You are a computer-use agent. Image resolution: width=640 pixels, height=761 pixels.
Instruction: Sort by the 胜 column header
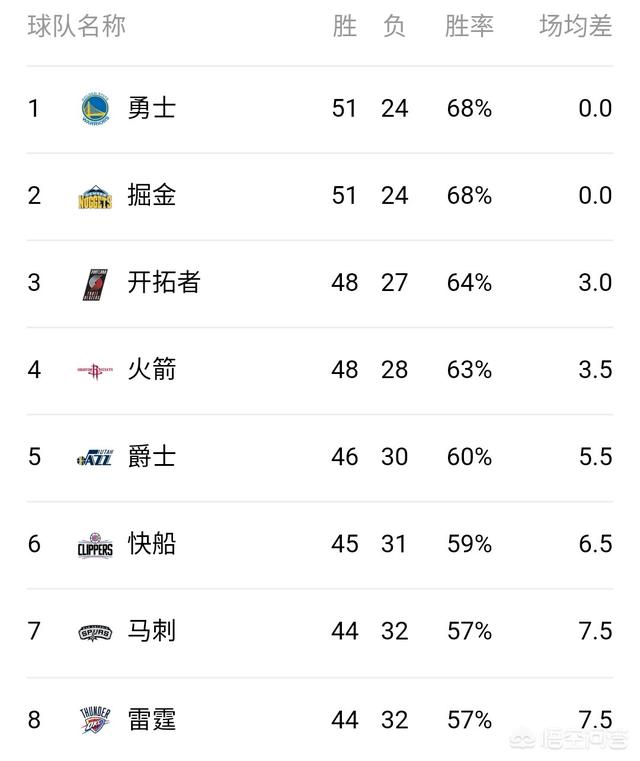345,26
